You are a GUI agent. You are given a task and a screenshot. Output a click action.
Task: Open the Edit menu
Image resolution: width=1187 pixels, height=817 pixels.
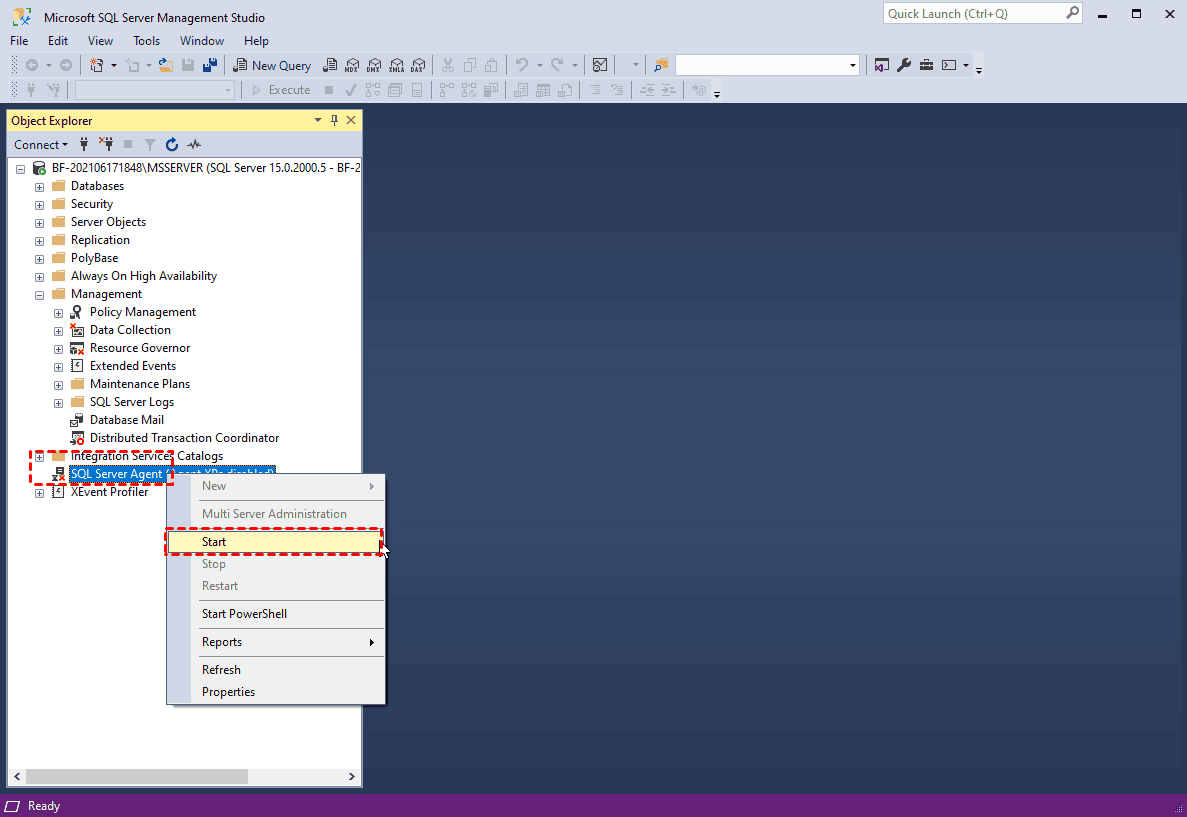click(x=58, y=41)
